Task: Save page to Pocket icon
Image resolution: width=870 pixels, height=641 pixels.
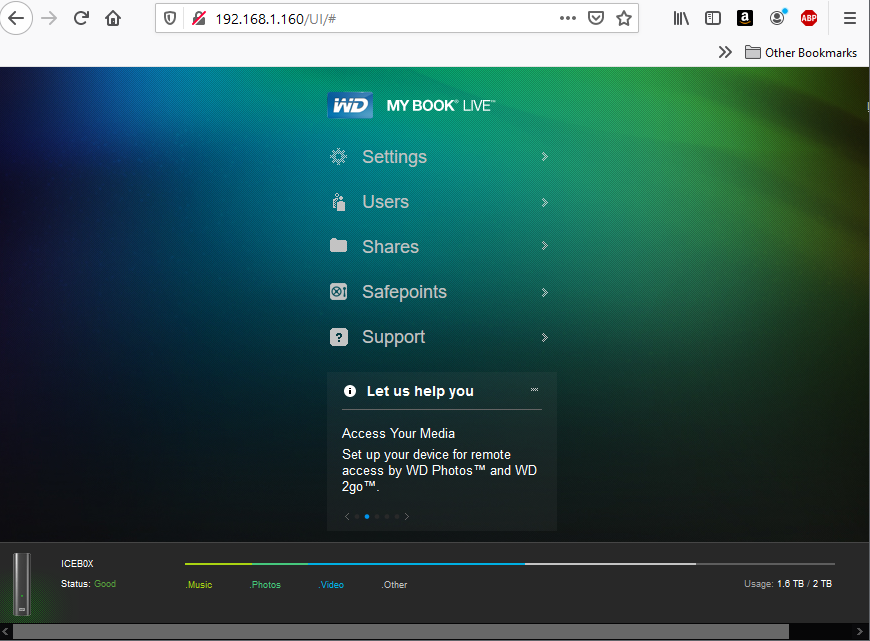Action: (x=596, y=18)
